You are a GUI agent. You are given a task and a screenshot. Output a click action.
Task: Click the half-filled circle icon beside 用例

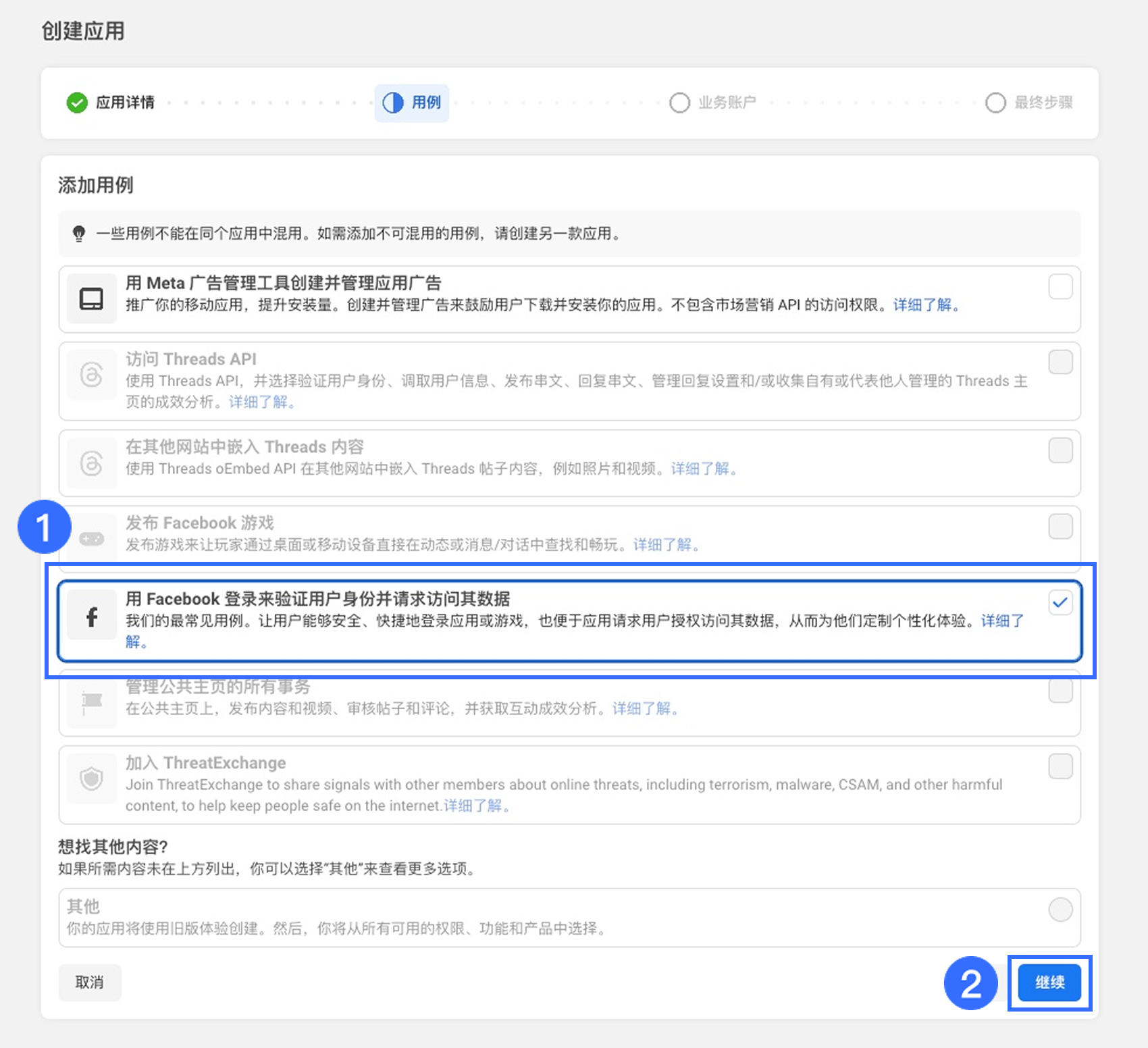pos(393,103)
